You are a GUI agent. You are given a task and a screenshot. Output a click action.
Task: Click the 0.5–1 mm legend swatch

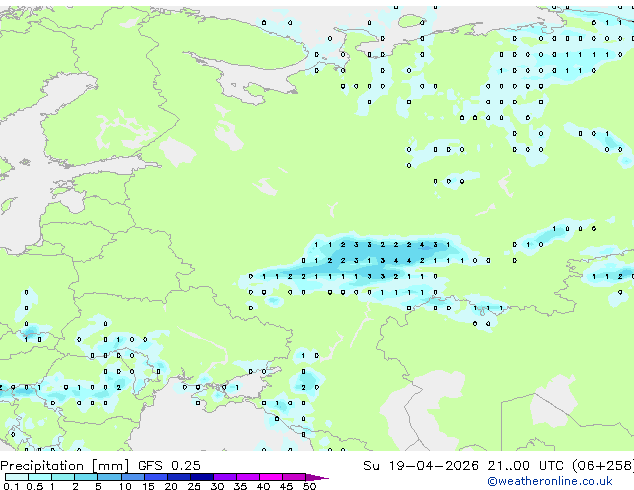coord(40,477)
